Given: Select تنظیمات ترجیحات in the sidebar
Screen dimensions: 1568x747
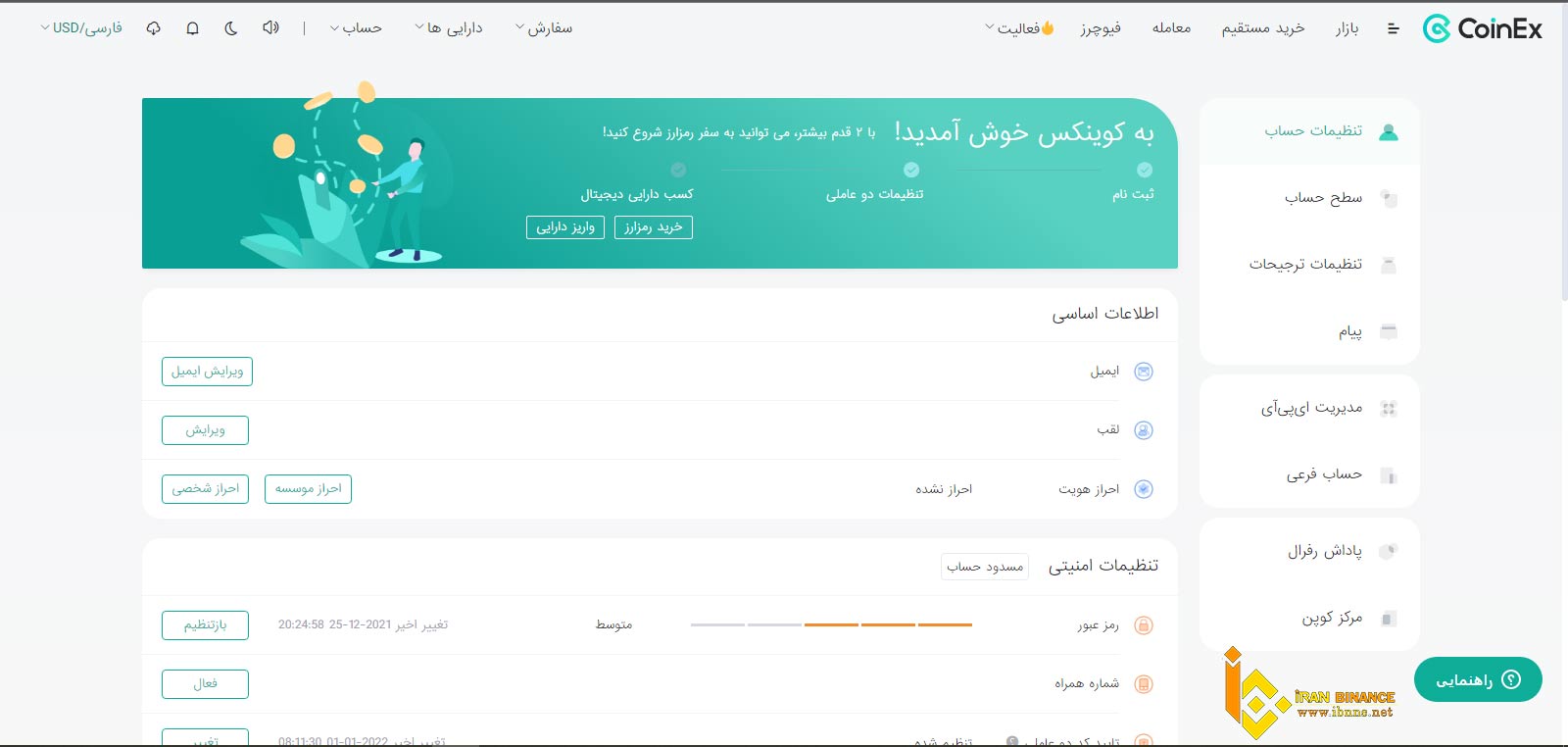Looking at the screenshot, I should (x=1309, y=265).
